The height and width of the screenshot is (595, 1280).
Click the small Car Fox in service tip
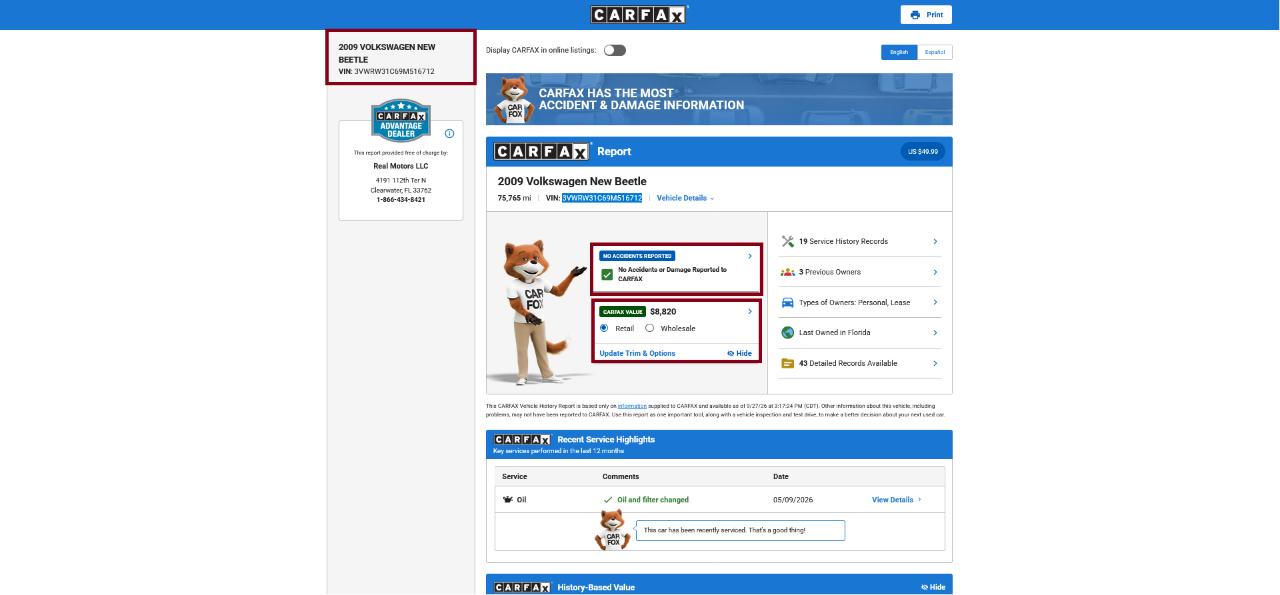(x=611, y=529)
